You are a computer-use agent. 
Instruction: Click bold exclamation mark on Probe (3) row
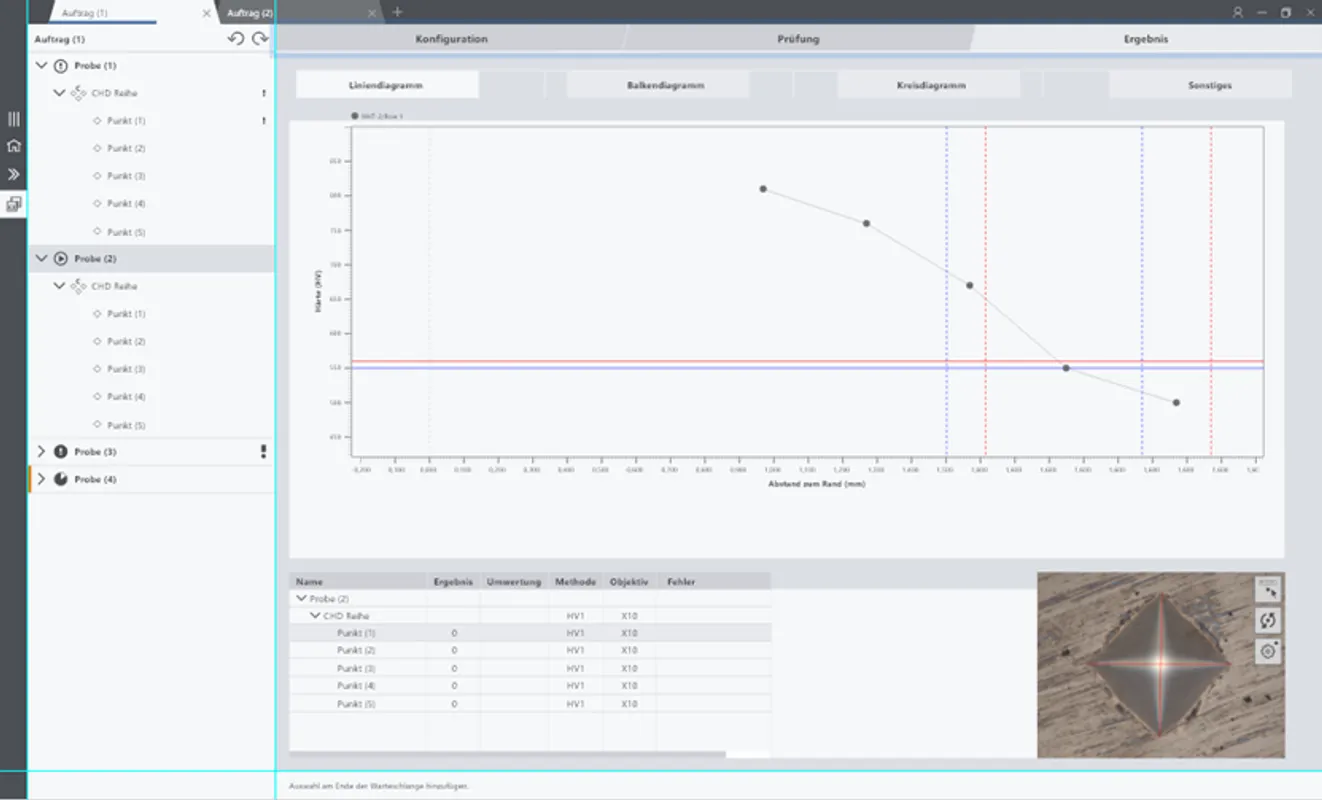(x=264, y=452)
